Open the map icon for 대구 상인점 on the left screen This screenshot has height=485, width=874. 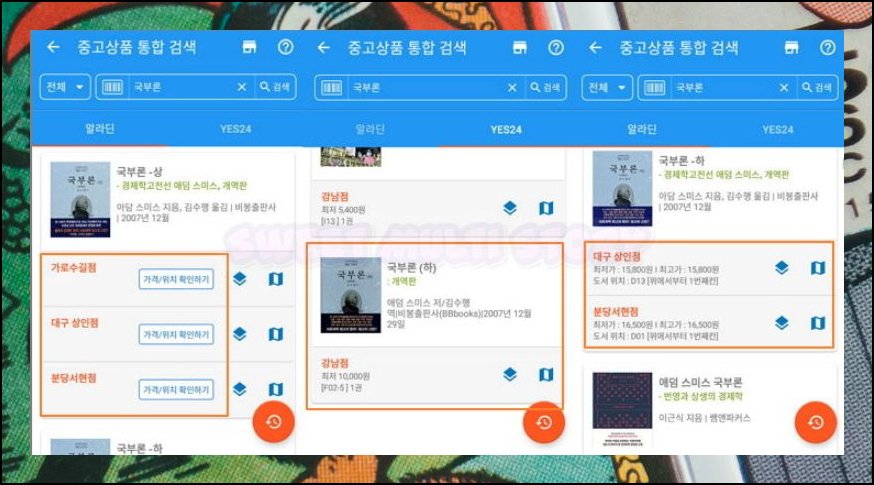276,334
